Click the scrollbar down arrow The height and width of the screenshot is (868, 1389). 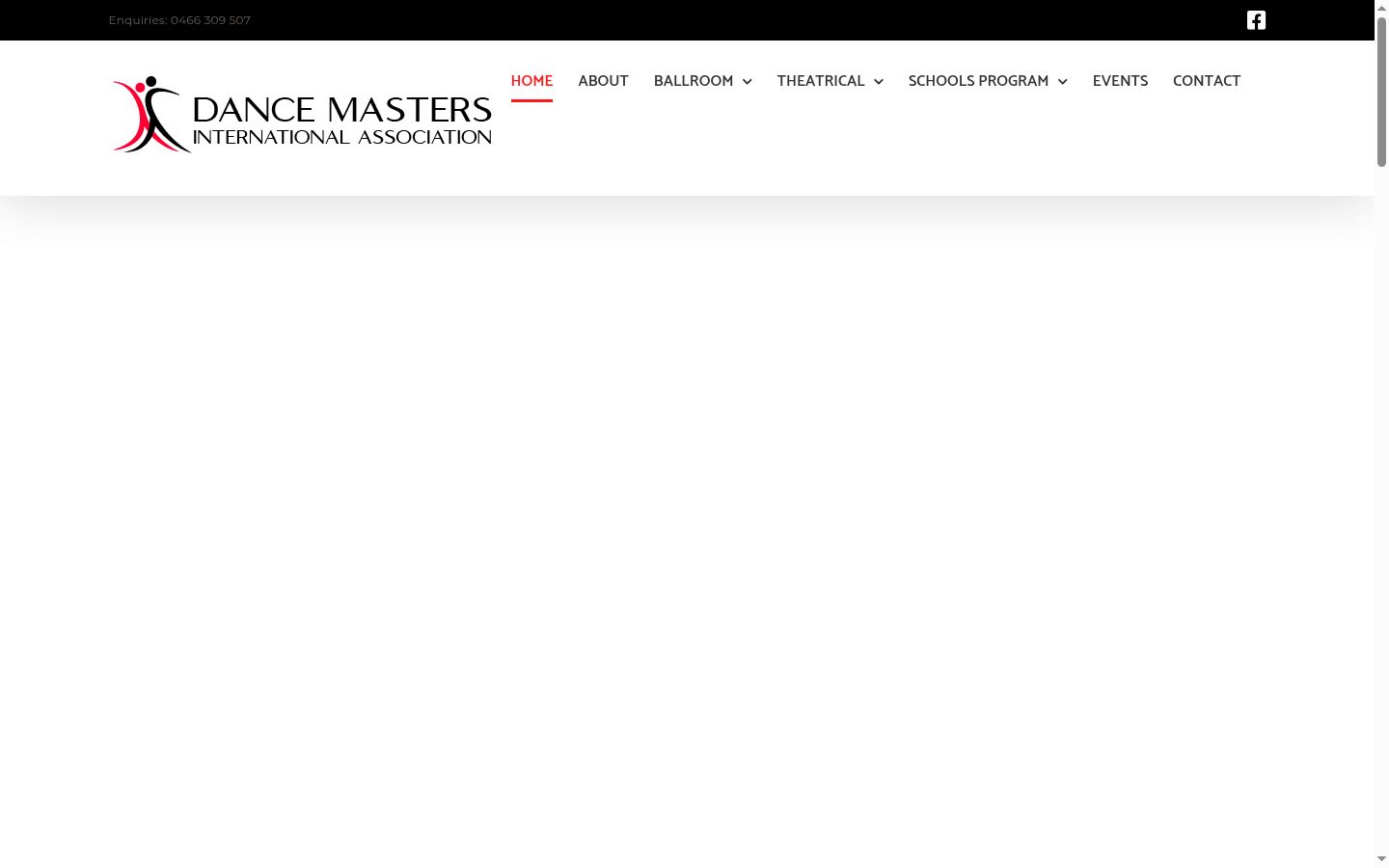coord(1381,859)
